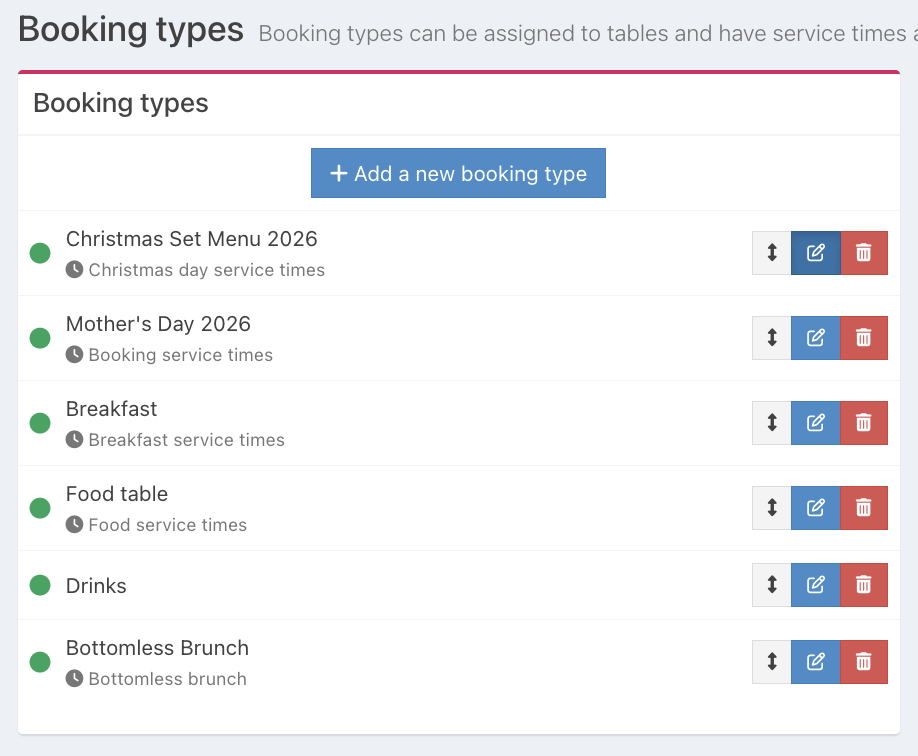918x756 pixels.
Task: Edit the Christmas Set Menu 2026 booking type
Action: point(816,253)
